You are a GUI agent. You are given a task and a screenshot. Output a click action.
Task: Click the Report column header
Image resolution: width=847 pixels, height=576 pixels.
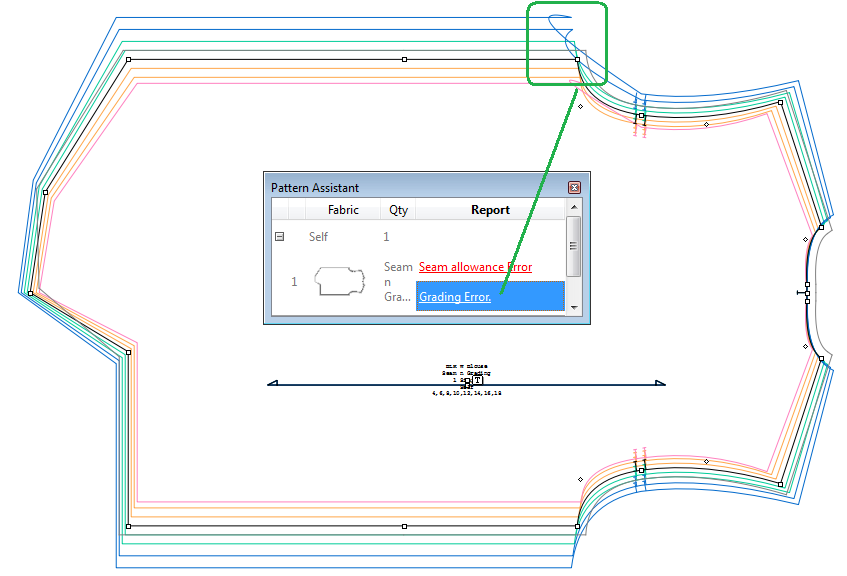click(x=490, y=210)
